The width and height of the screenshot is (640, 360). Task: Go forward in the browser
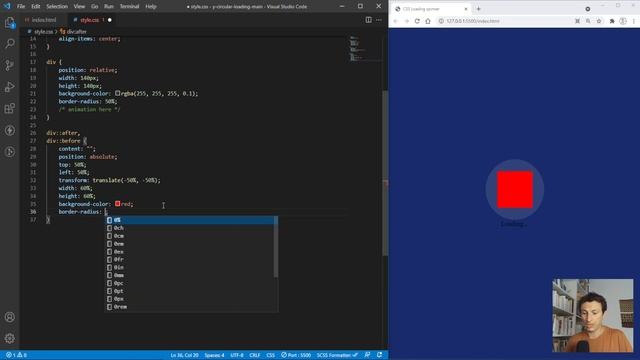pyautogui.click(x=406, y=21)
